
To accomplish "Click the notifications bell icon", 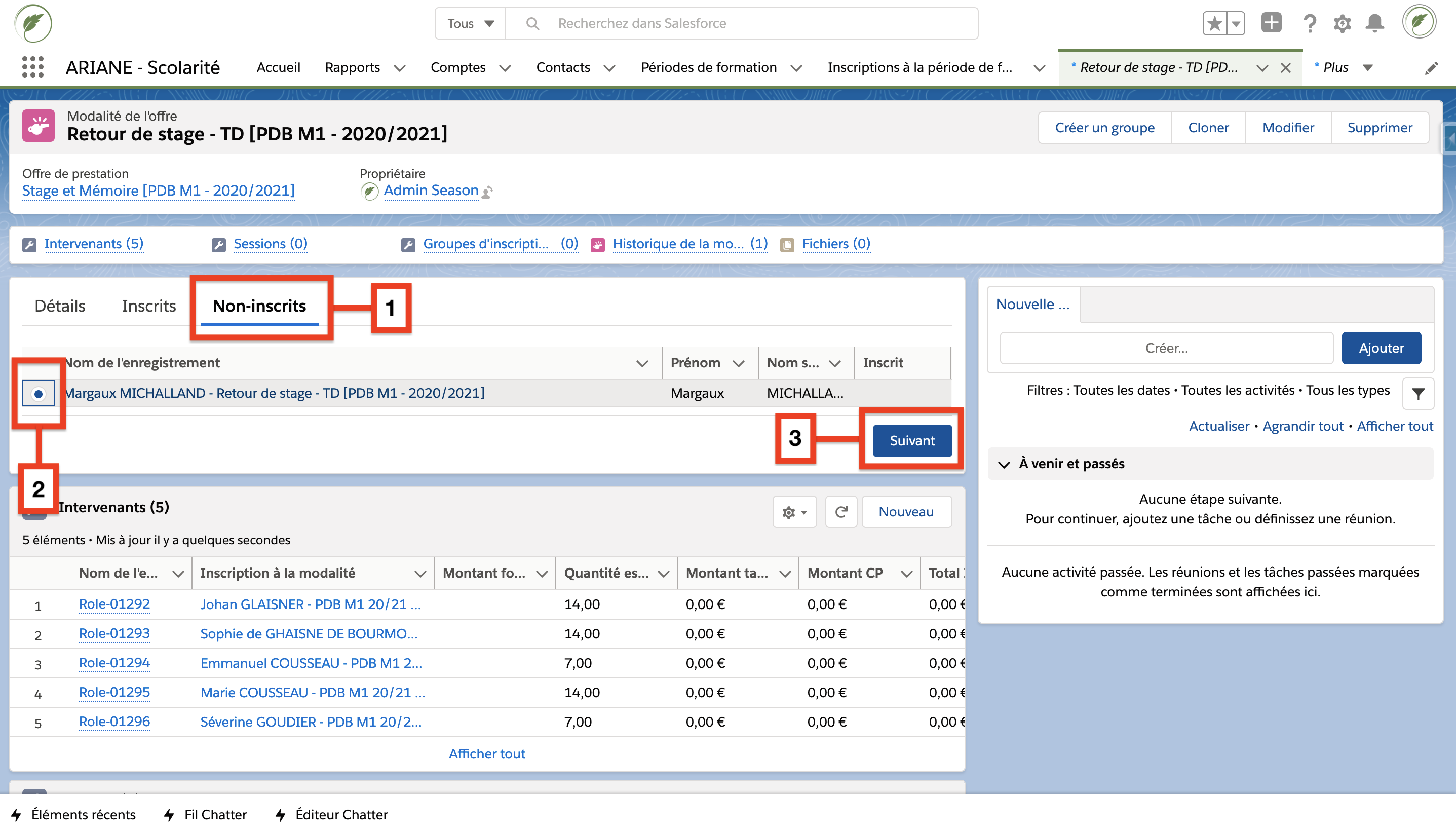I will point(1374,23).
